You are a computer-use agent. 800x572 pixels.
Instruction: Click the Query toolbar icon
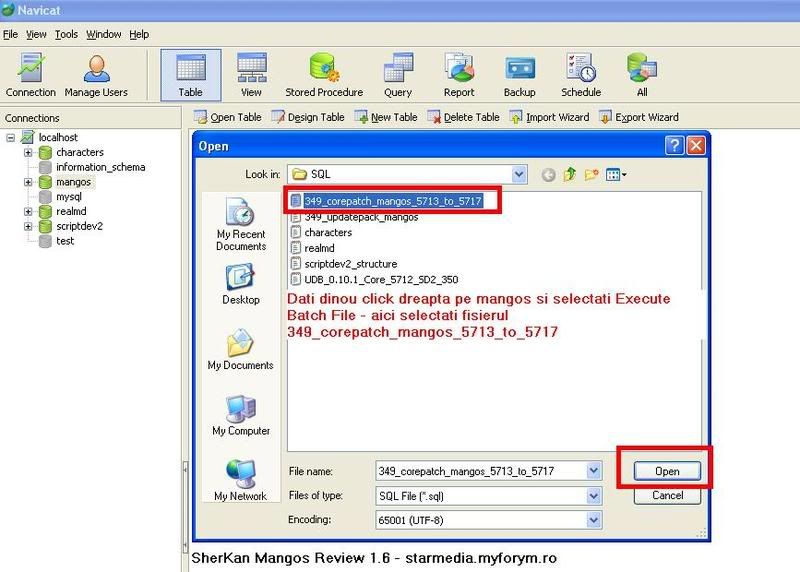point(397,75)
